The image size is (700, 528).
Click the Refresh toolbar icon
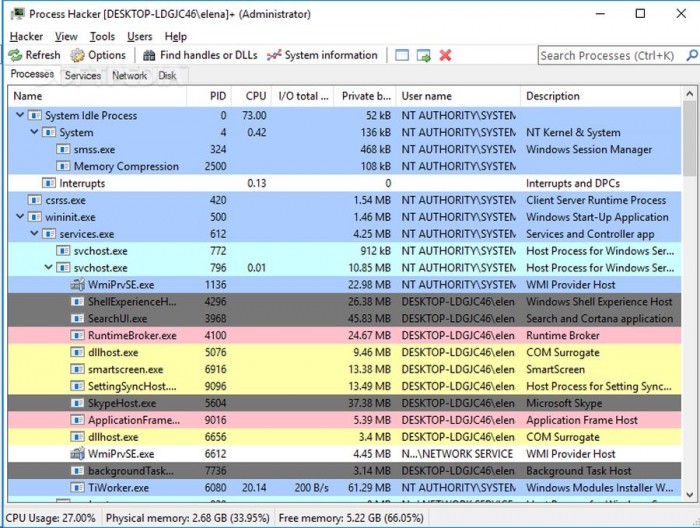[16, 55]
